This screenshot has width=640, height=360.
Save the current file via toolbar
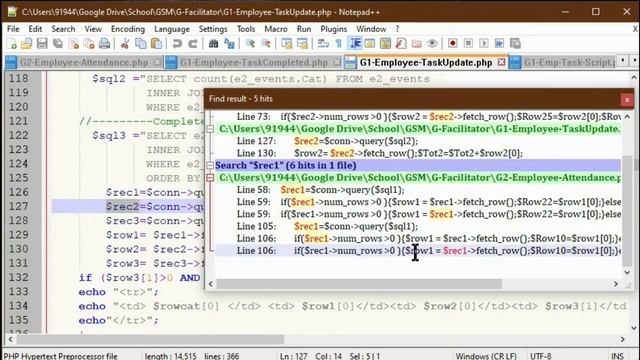pyautogui.click(x=42, y=44)
